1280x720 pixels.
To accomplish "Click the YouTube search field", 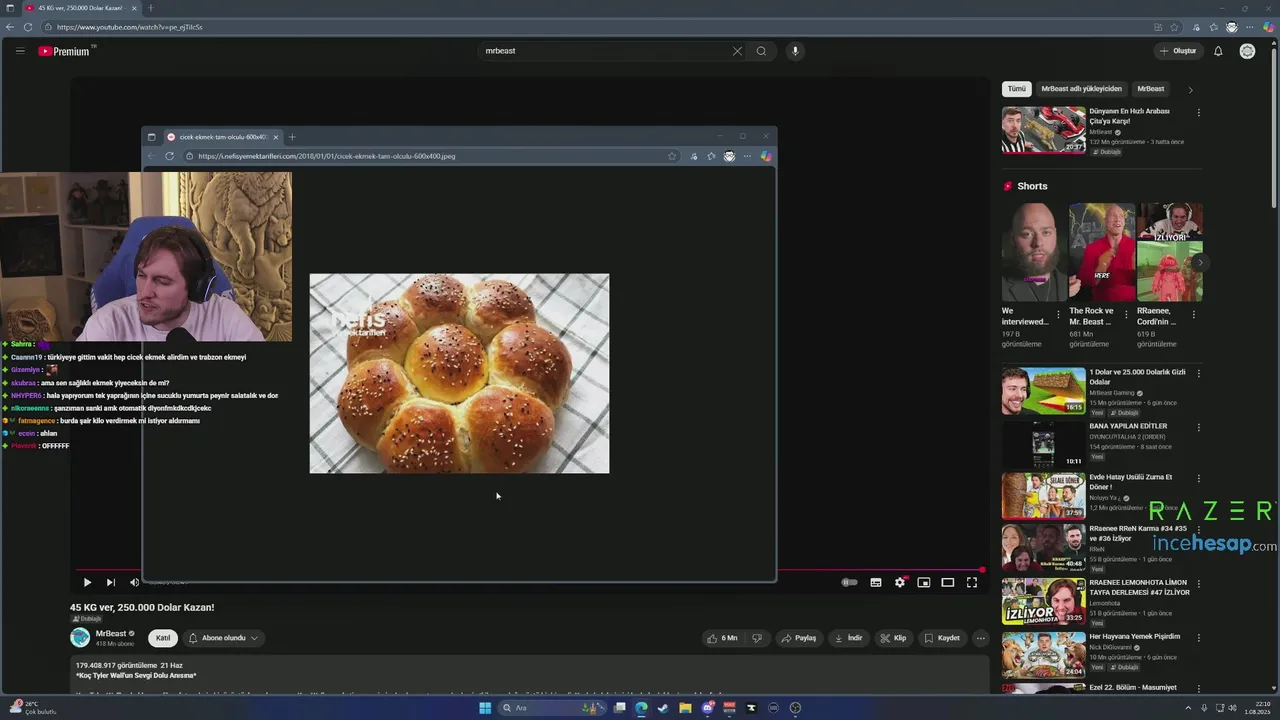I will coord(605,51).
